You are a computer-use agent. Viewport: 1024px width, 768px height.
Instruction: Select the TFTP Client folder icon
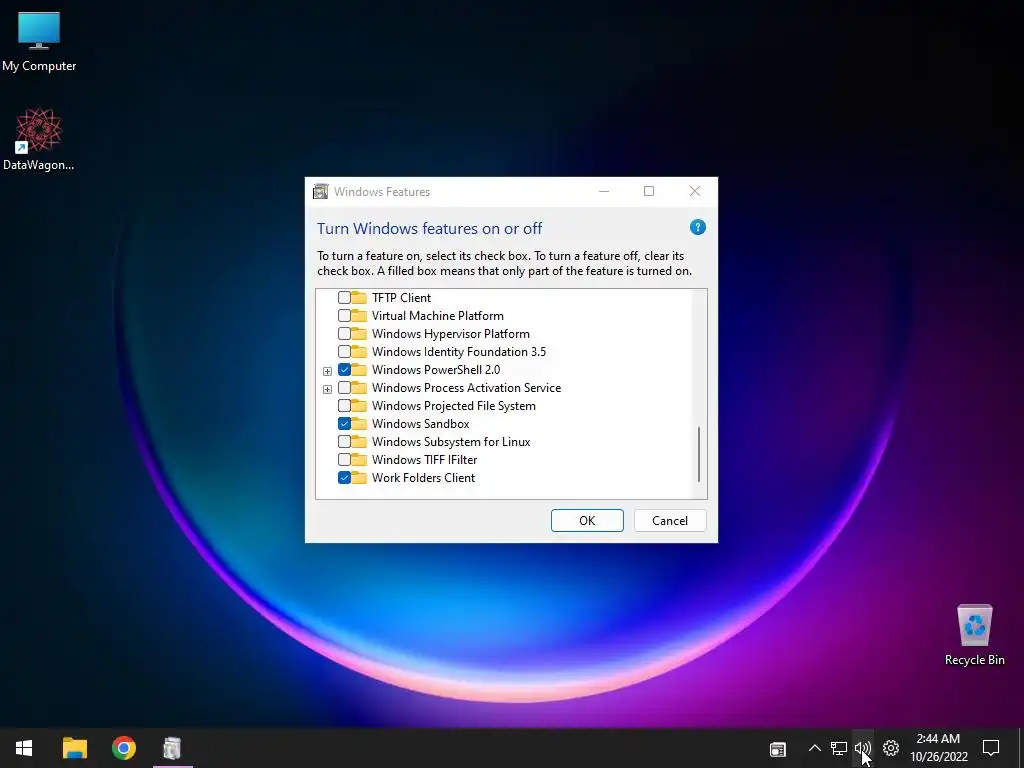pyautogui.click(x=359, y=298)
